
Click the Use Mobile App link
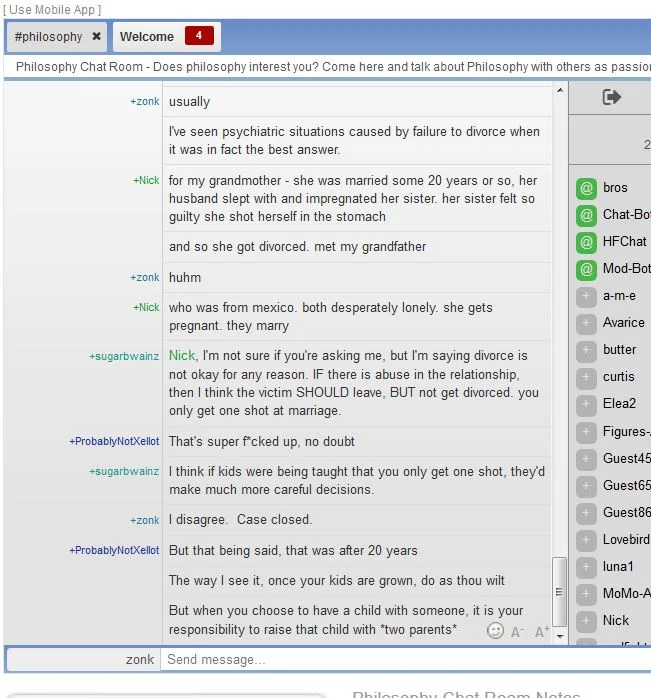[53, 9]
